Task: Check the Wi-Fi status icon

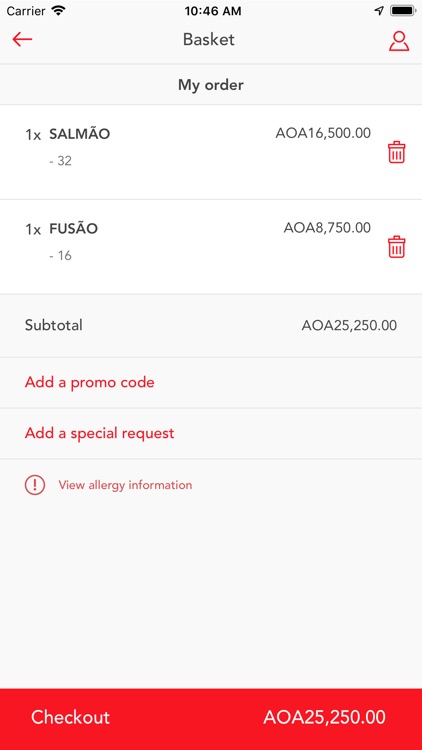Action: pos(59,11)
